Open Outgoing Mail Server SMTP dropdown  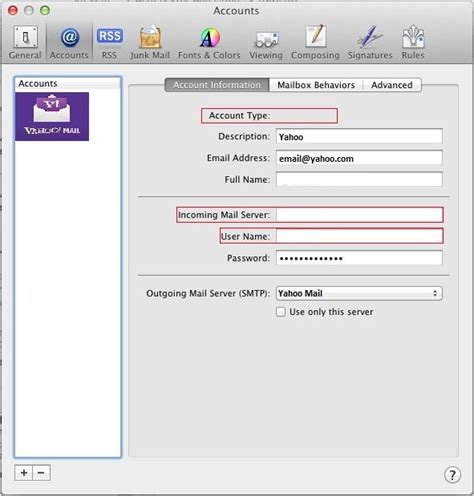click(x=359, y=293)
